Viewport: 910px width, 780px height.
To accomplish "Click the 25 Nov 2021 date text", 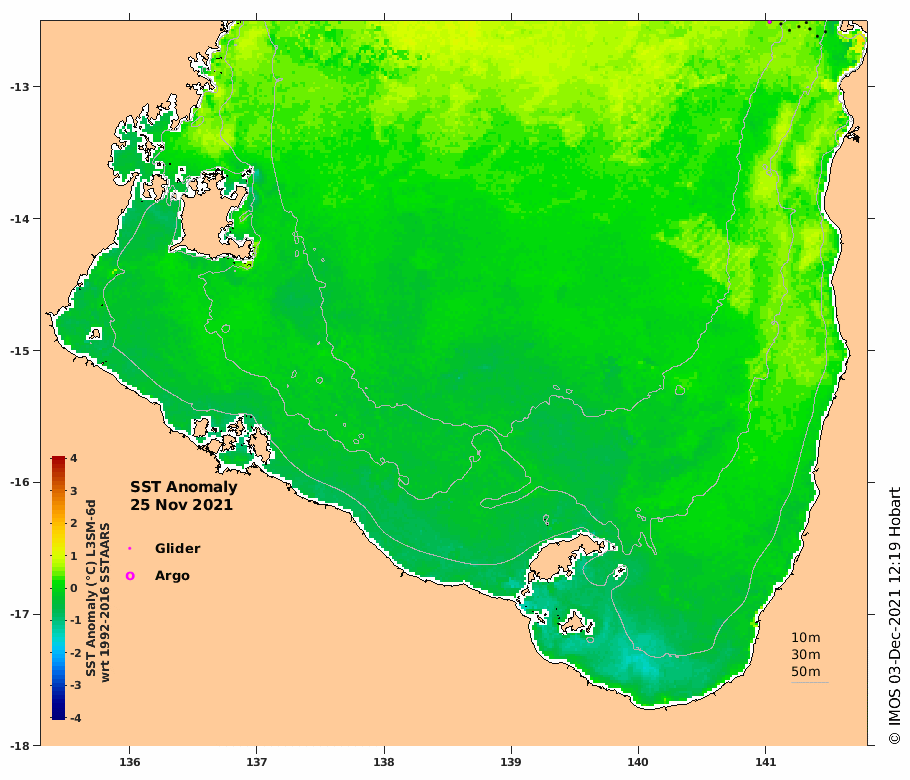I will [181, 505].
